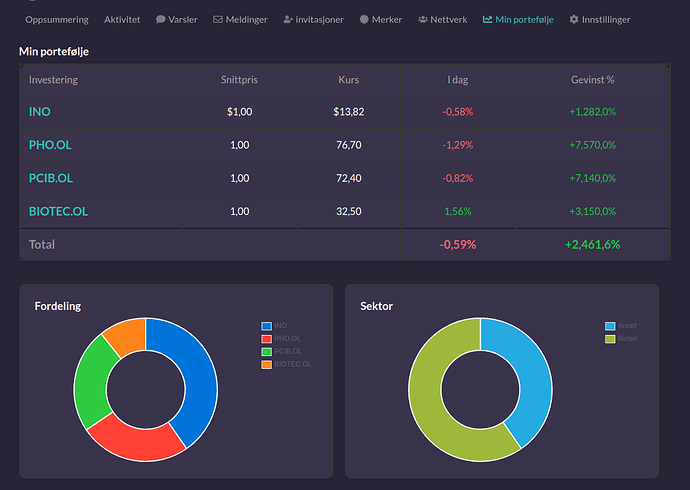The height and width of the screenshot is (490, 690).
Task: Open the INO investment link
Action: pos(40,112)
